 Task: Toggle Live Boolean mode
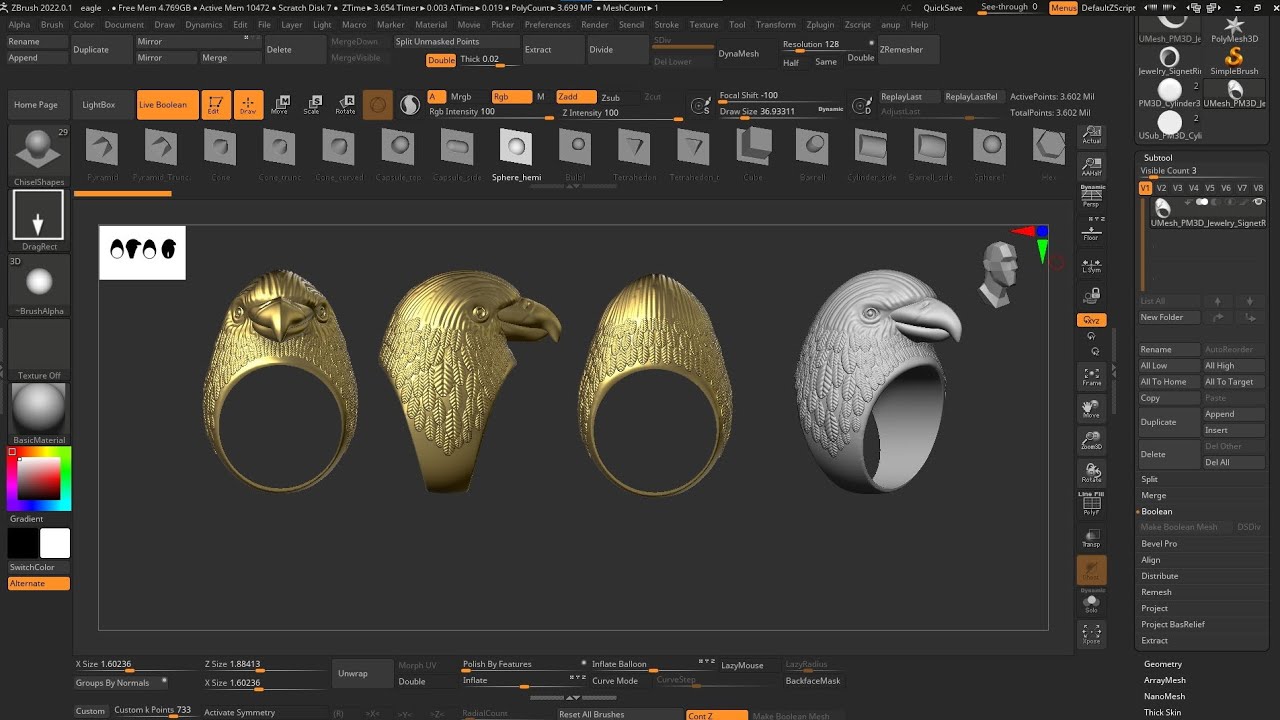167,105
